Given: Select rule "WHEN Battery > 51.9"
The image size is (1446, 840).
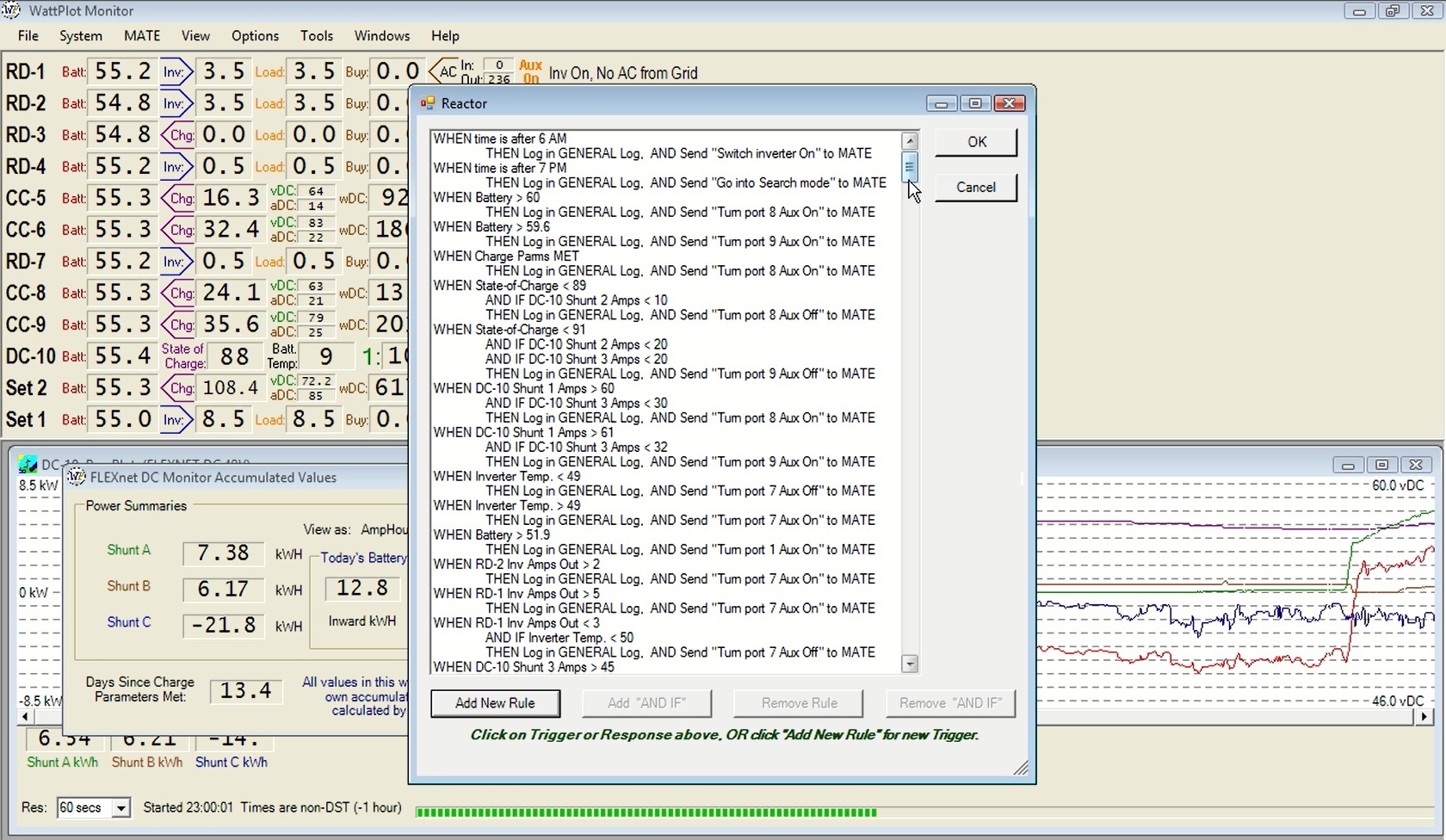Looking at the screenshot, I should tap(491, 534).
